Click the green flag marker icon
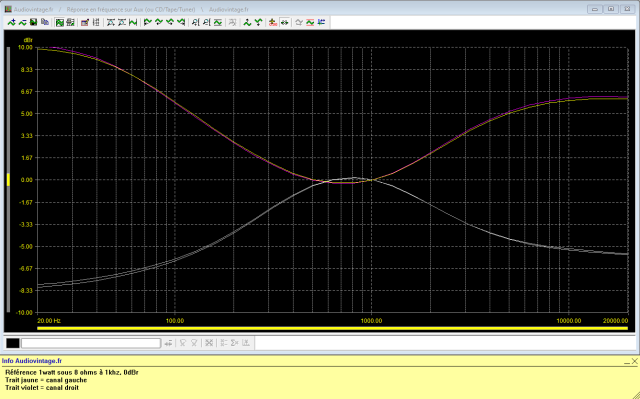640x399 pixels. 147,22
